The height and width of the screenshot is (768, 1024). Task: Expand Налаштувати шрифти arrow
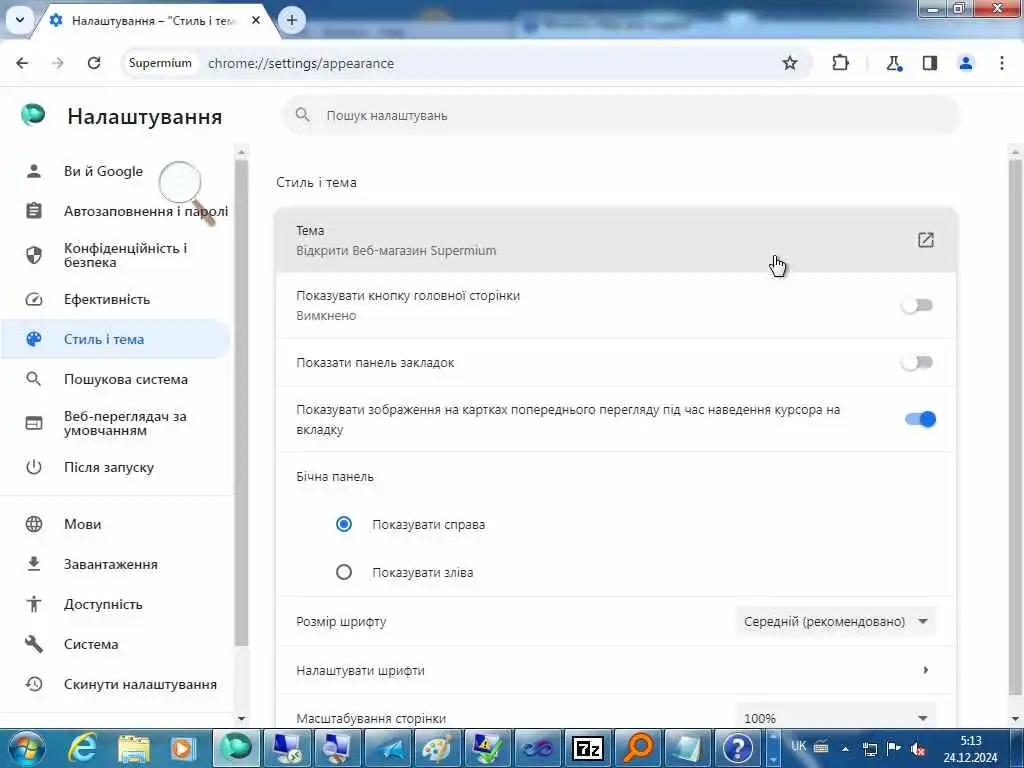coord(925,670)
